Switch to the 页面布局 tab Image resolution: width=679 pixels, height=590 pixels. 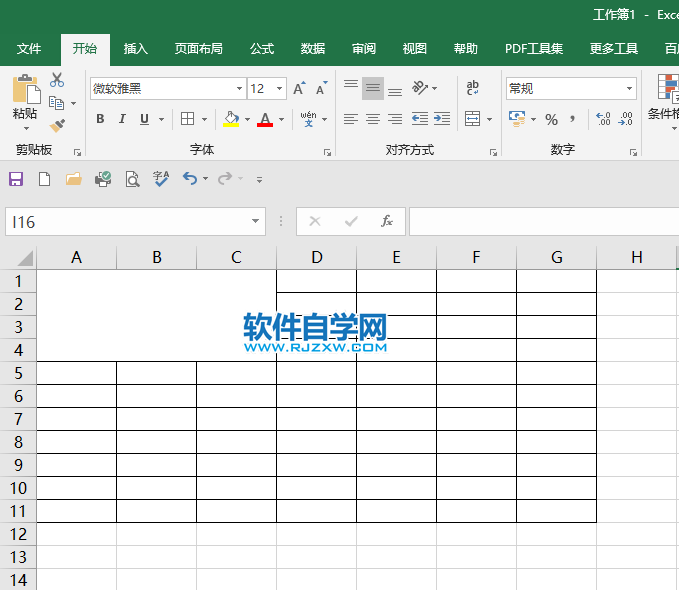198,49
